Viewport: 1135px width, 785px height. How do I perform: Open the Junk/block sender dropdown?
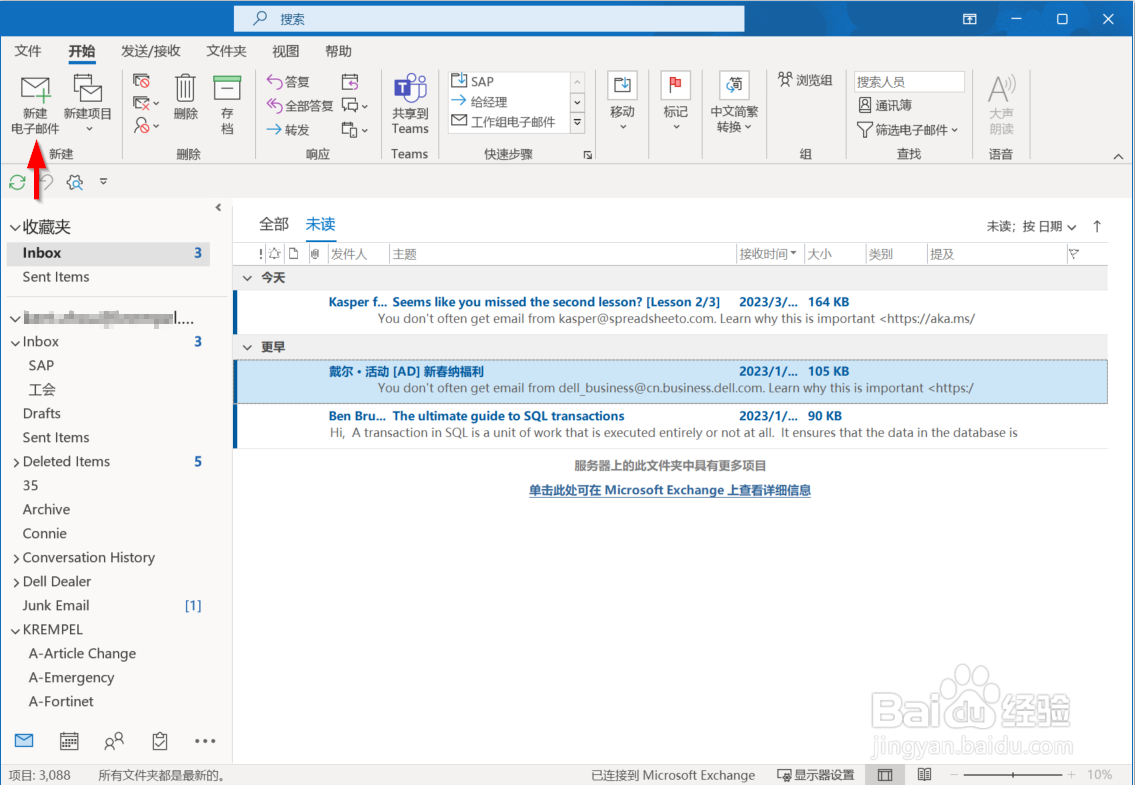click(x=146, y=126)
